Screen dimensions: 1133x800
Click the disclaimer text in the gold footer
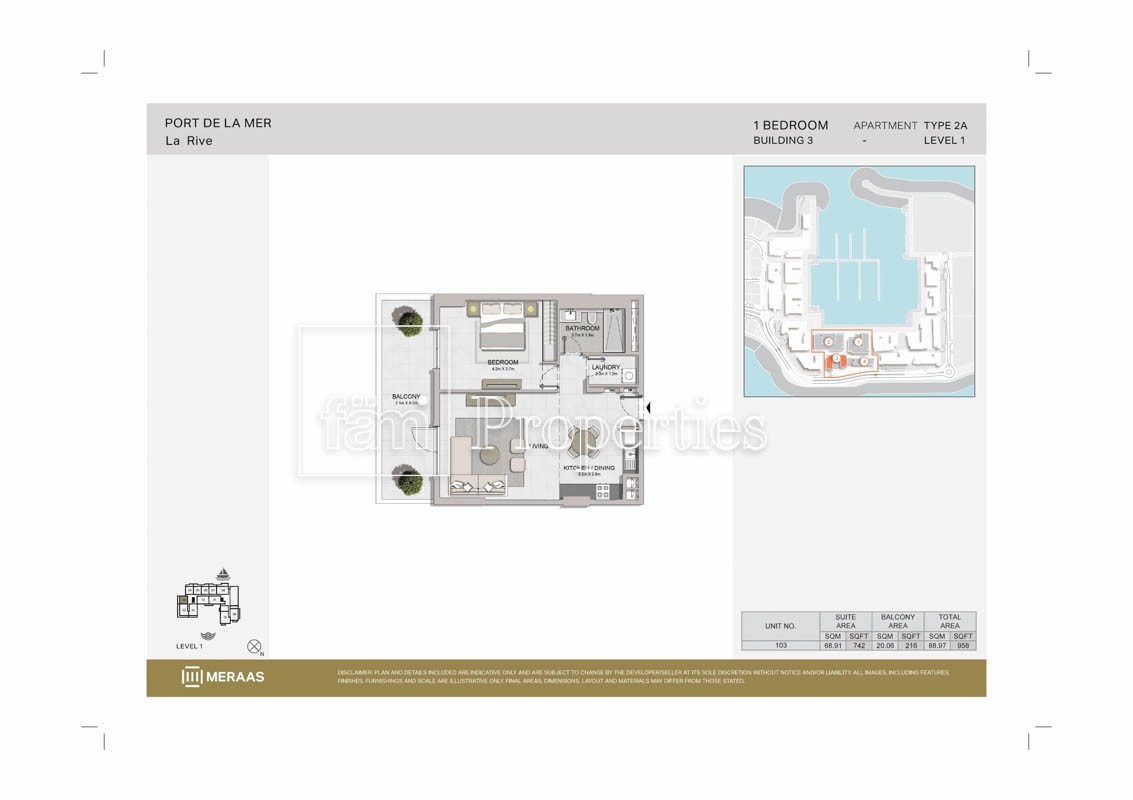(643, 676)
